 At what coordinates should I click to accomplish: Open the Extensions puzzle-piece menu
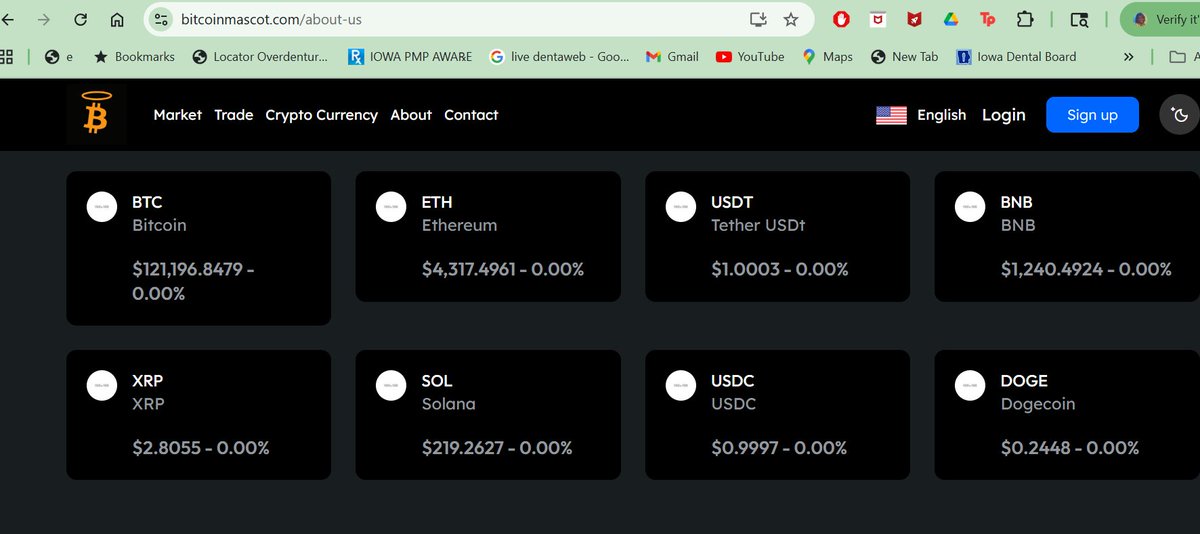[1024, 19]
